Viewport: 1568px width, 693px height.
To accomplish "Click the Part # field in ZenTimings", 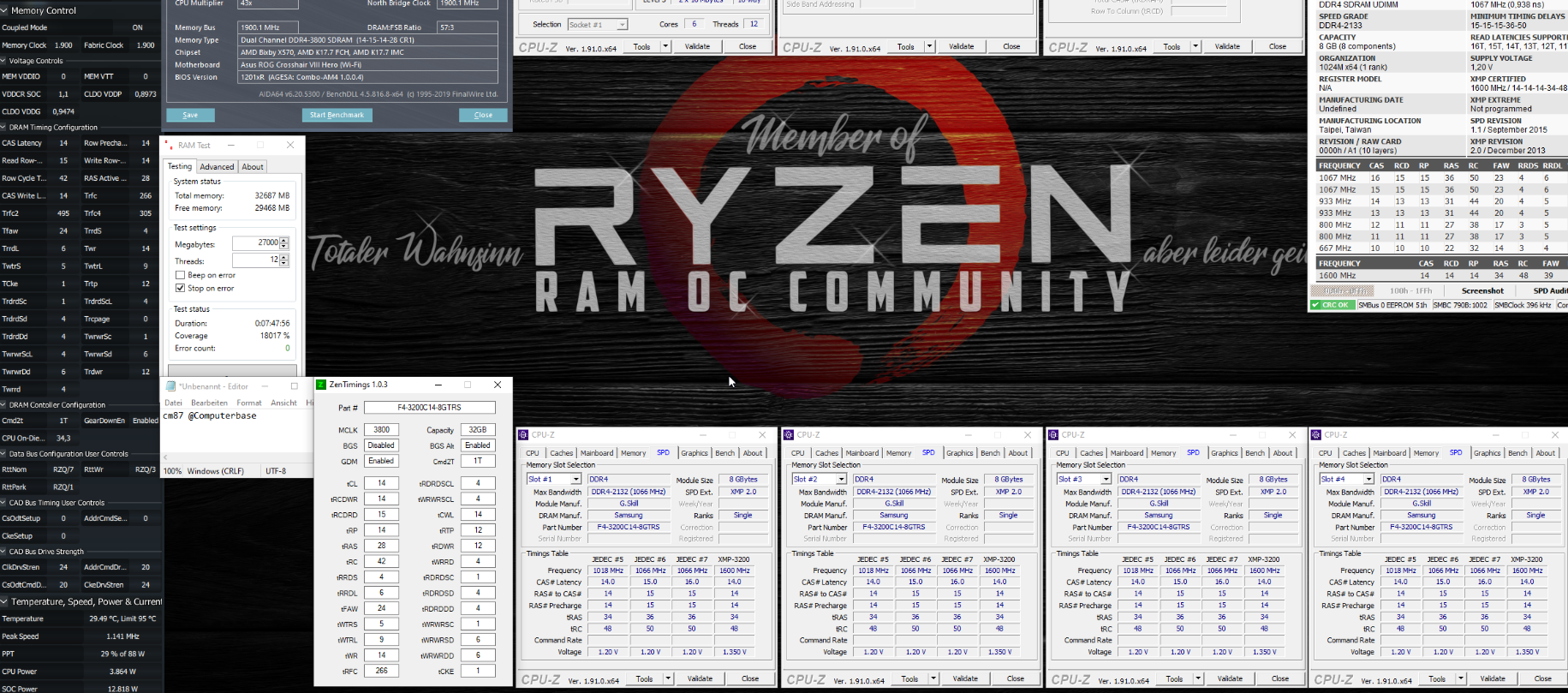I will (x=429, y=408).
